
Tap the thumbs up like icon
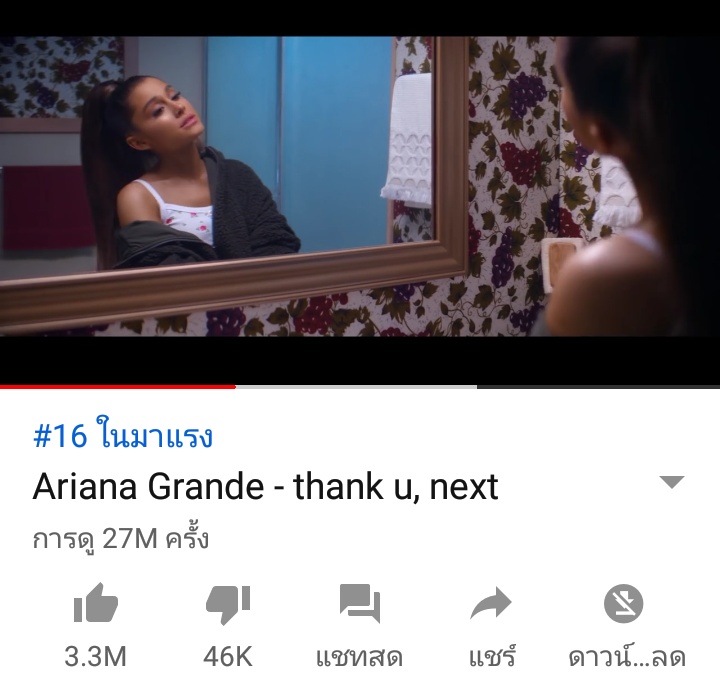tap(96, 602)
